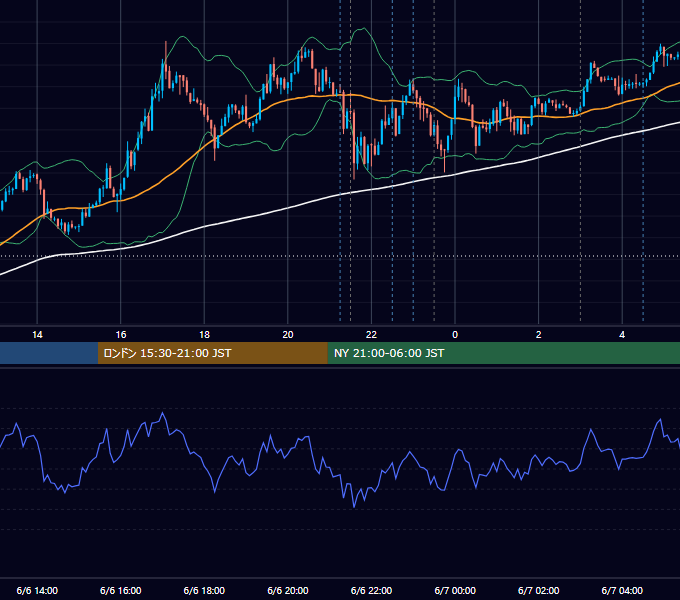Click the '6/6 18:00' date label on the bottom axis
Image resolution: width=680 pixels, height=600 pixels.
pyautogui.click(x=204, y=590)
